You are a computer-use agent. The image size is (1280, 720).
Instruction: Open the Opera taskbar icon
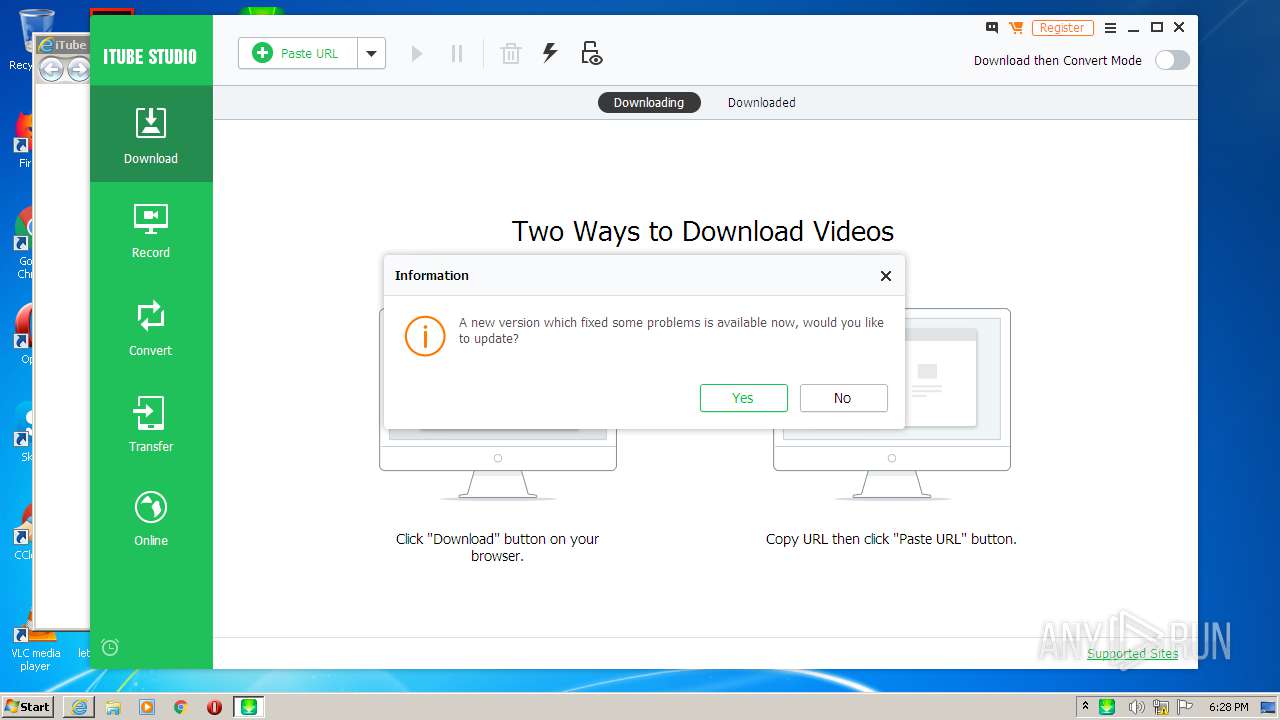[x=214, y=707]
